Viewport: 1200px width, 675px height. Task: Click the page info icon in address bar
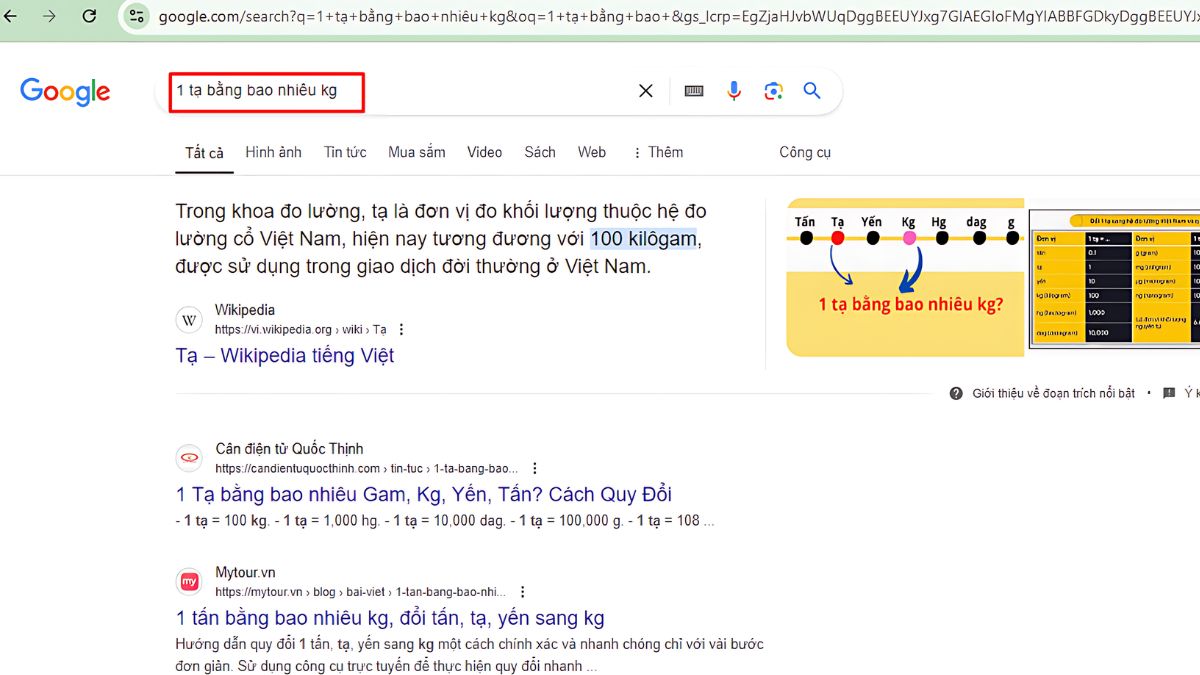(135, 16)
